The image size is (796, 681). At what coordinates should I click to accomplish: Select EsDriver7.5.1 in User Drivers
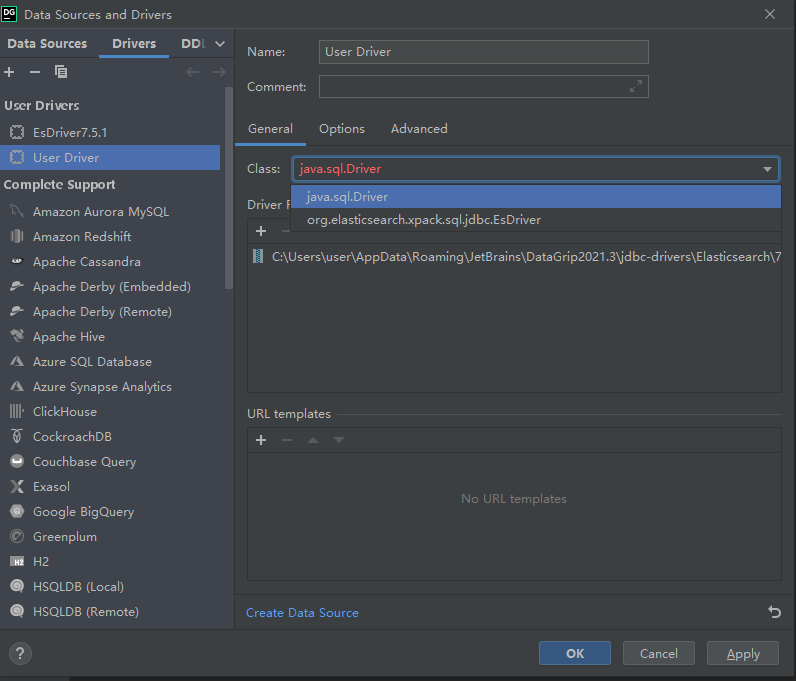tap(110, 133)
